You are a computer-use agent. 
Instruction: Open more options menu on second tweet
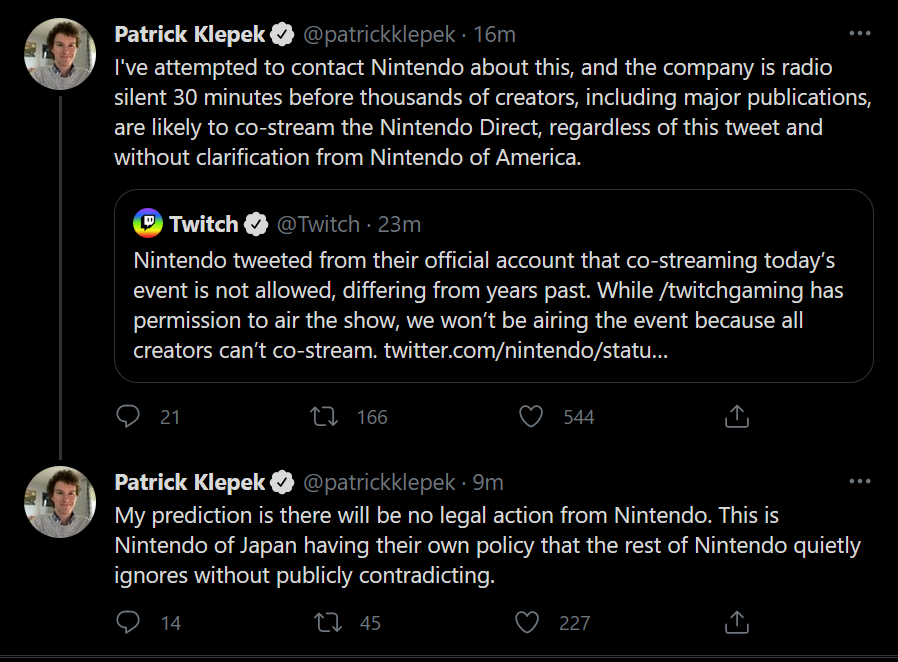(x=859, y=482)
